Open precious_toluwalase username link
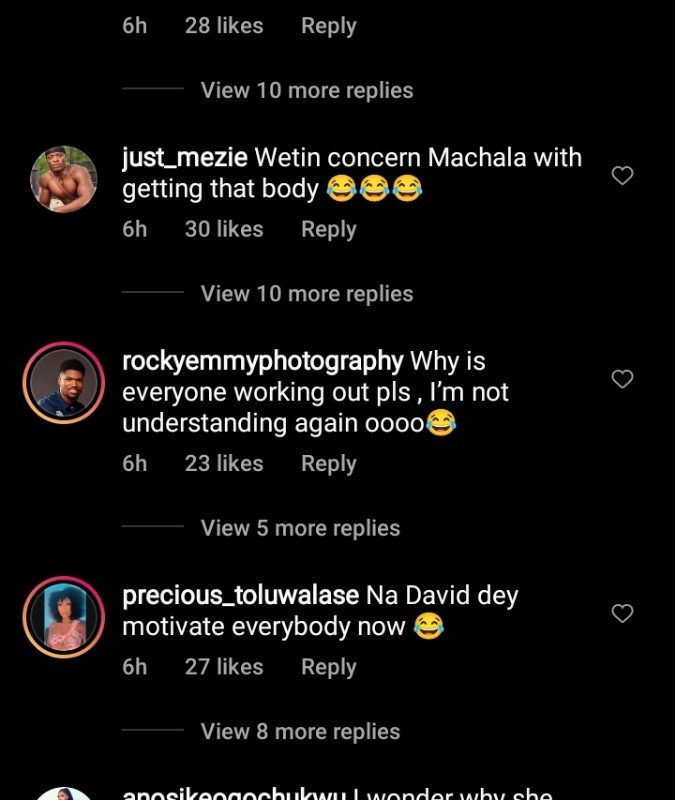Image resolution: width=675 pixels, height=800 pixels. point(240,596)
